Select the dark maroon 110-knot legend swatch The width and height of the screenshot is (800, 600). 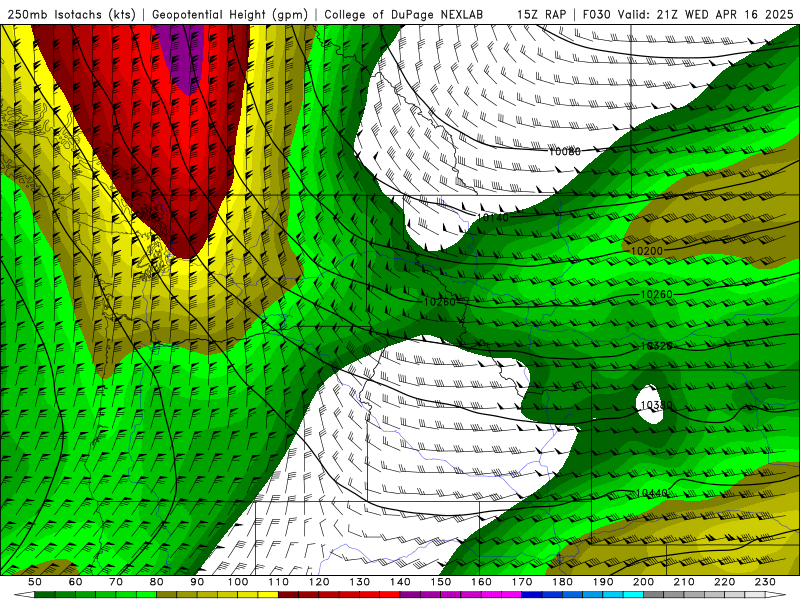pos(288,595)
